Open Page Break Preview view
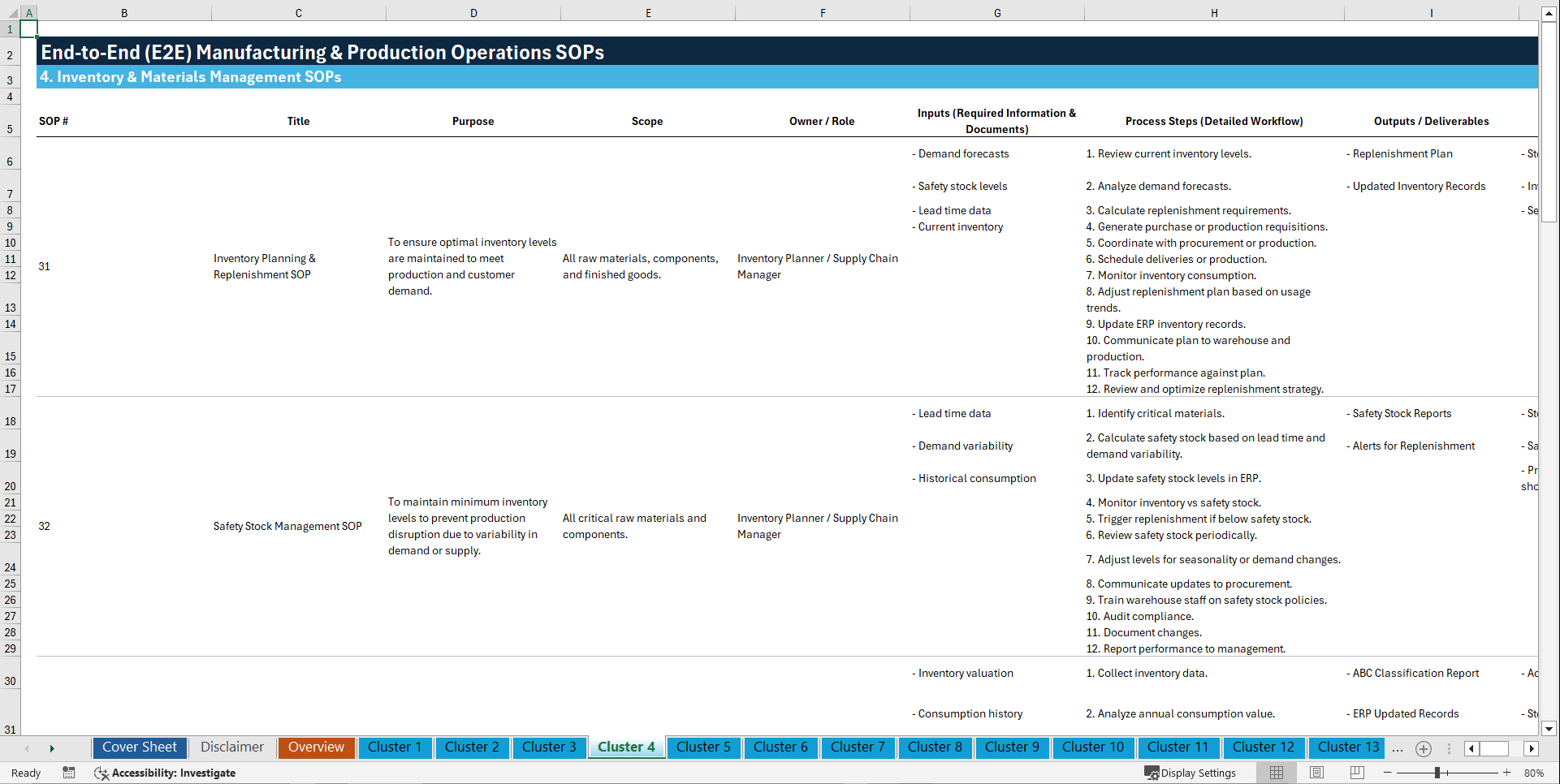The image size is (1560, 784). [1357, 773]
